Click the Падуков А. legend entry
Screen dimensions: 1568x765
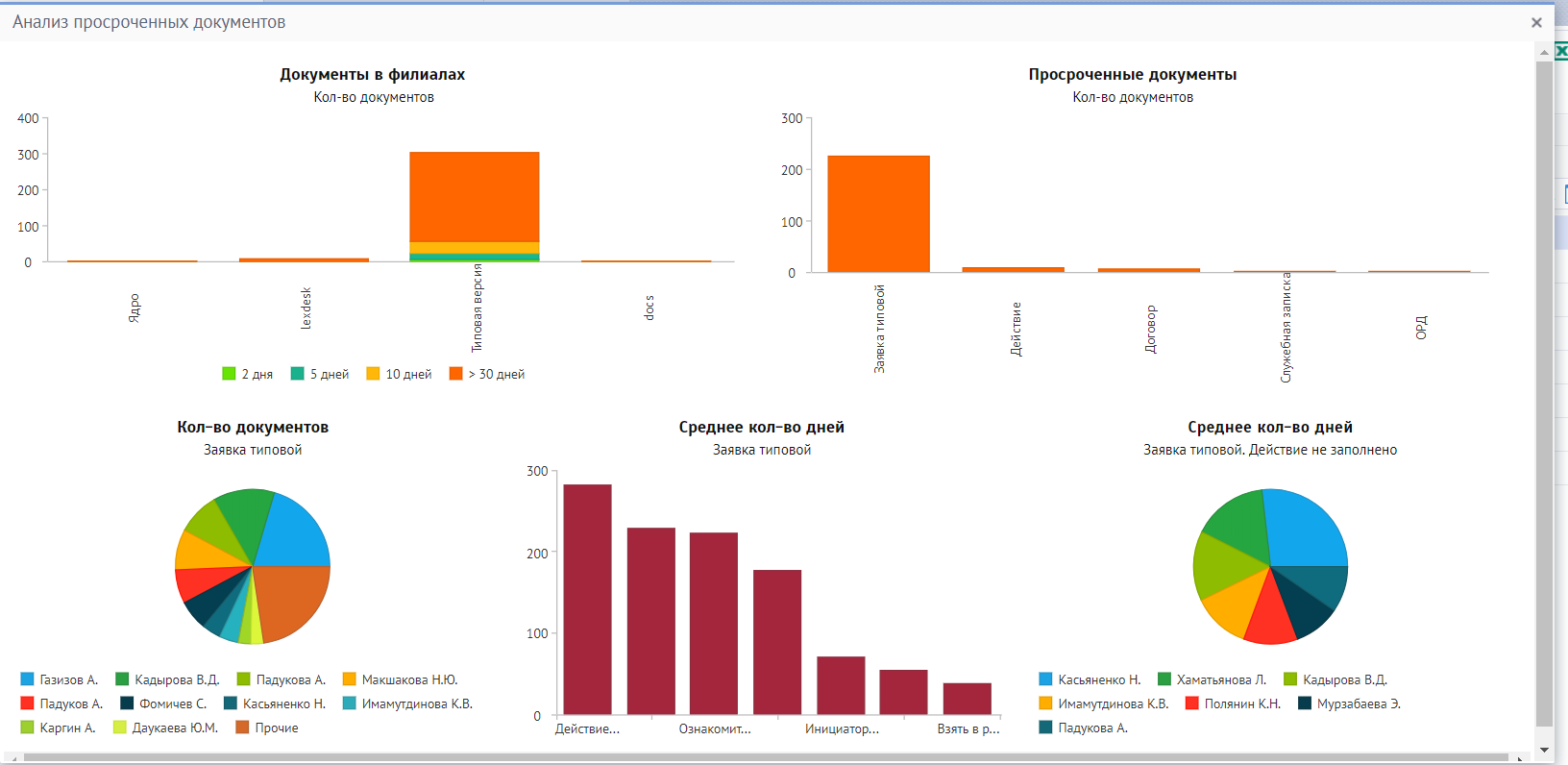[61, 703]
